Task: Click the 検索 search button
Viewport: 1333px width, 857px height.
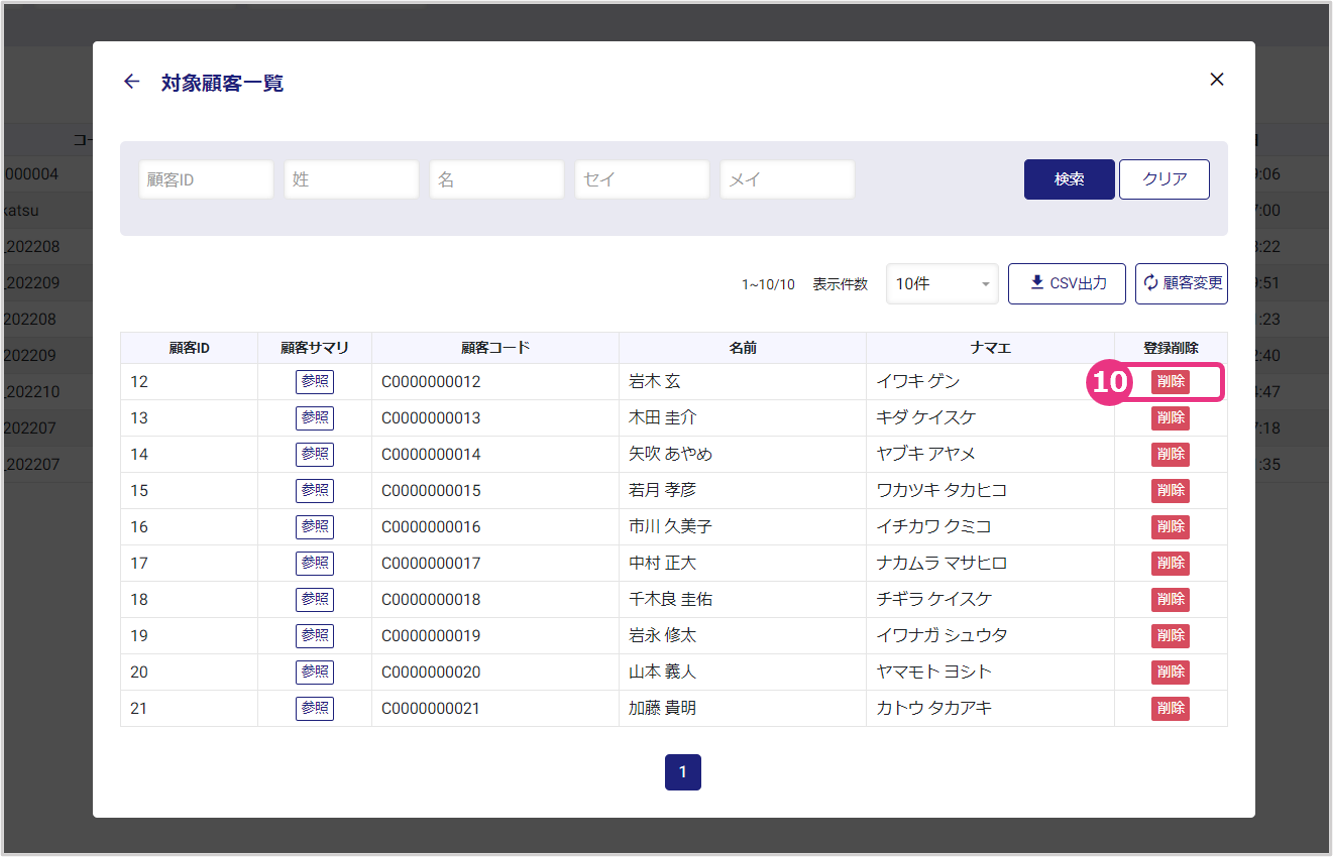Action: pos(1068,180)
